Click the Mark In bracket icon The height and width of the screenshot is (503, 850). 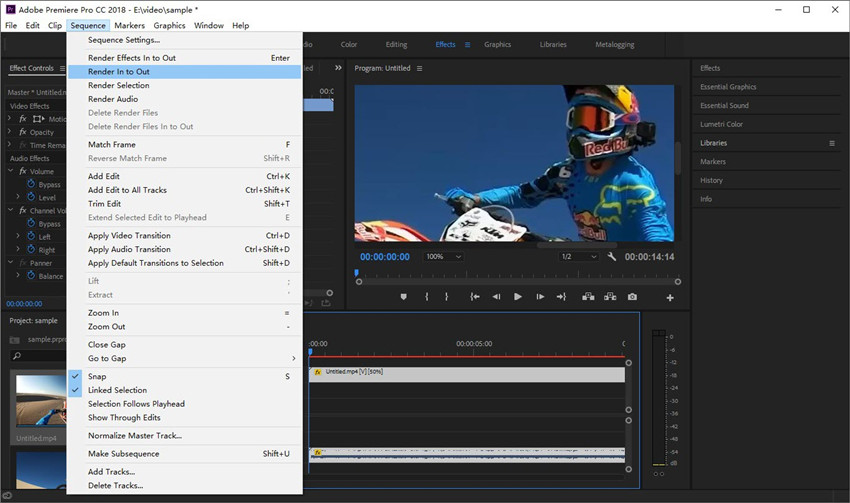[427, 297]
